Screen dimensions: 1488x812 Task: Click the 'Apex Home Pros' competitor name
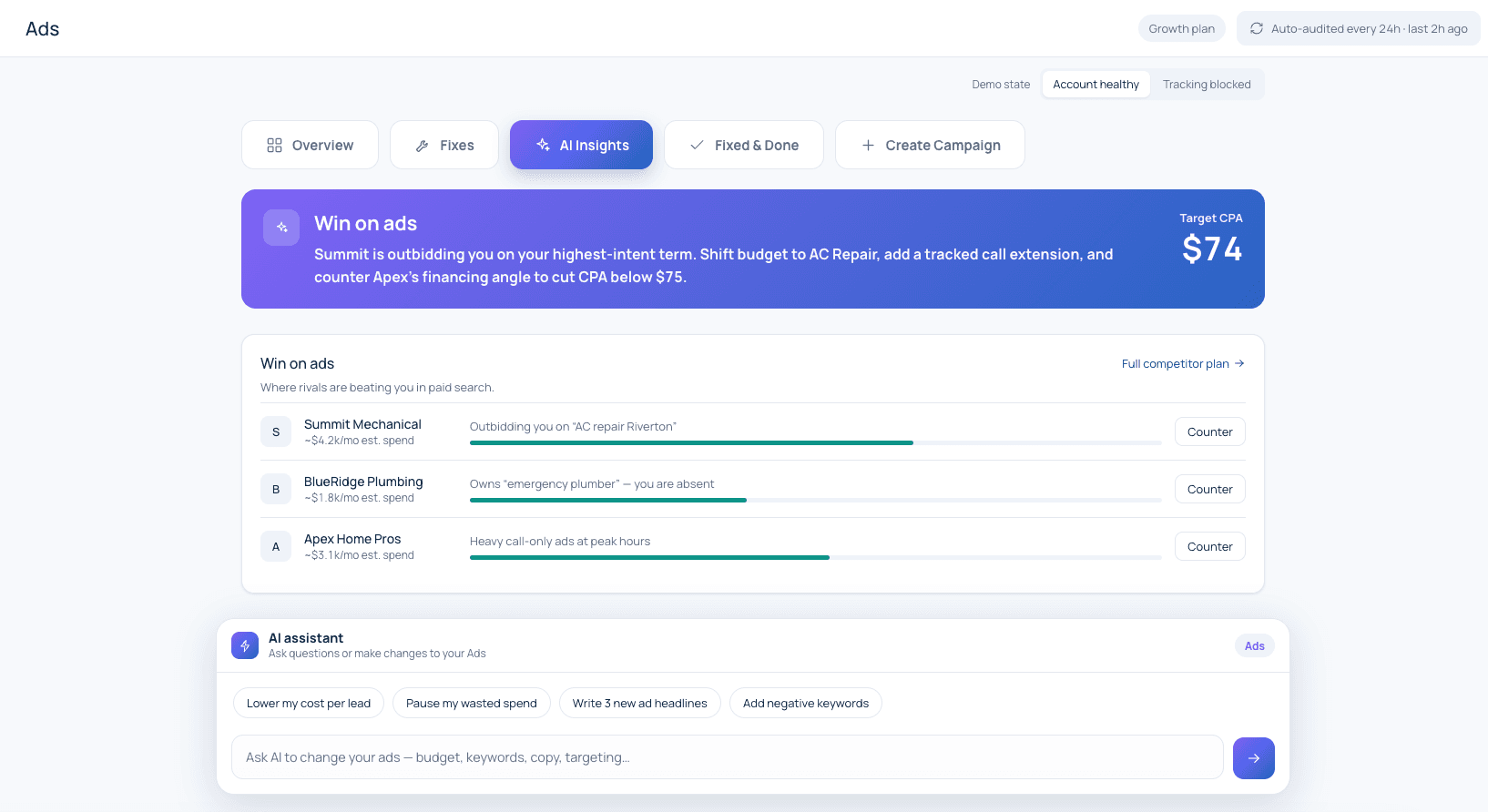(352, 539)
